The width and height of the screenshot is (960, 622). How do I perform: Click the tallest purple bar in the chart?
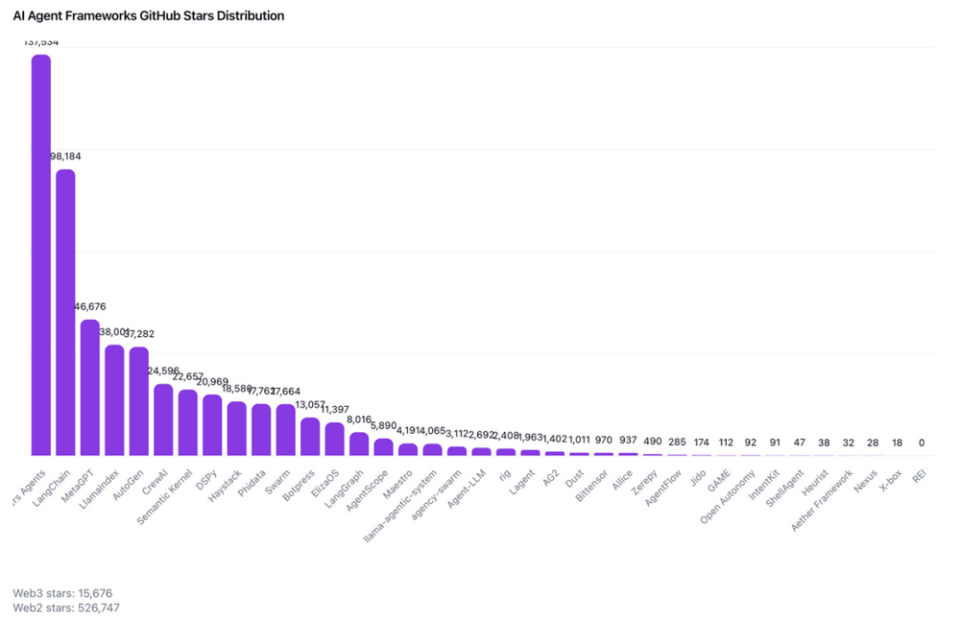(x=41, y=255)
